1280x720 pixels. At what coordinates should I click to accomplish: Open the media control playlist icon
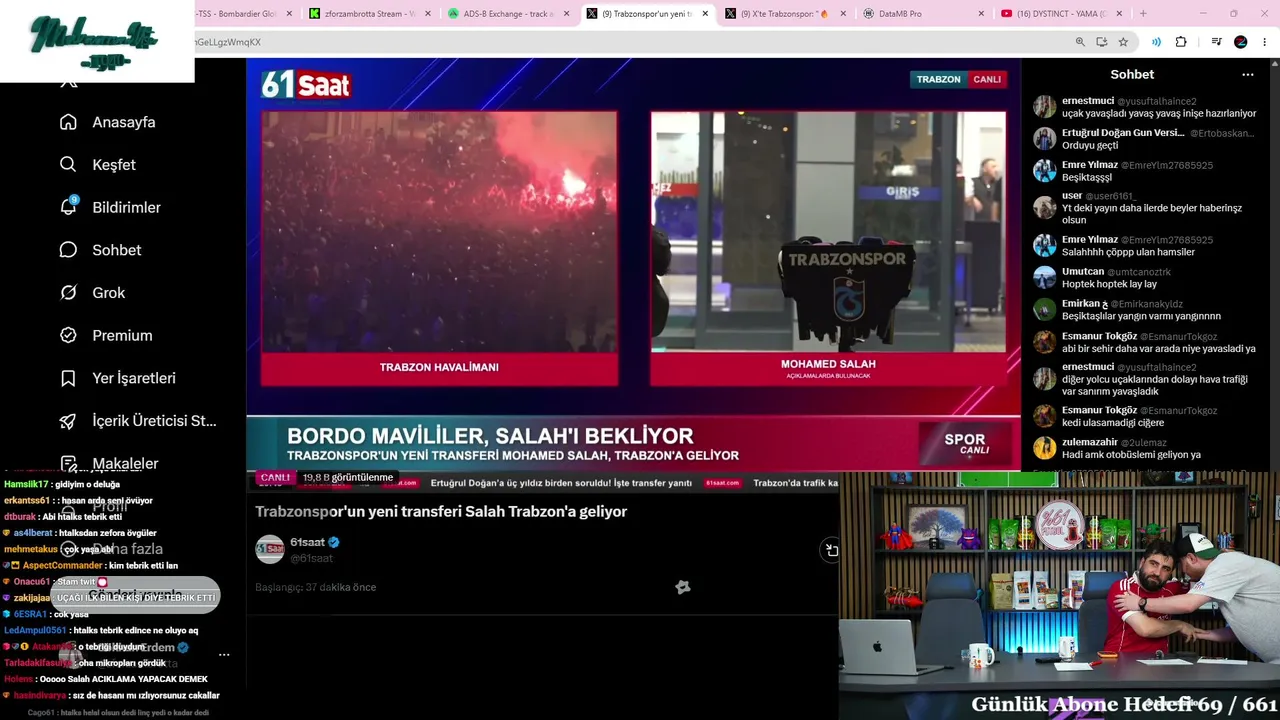tap(1216, 42)
